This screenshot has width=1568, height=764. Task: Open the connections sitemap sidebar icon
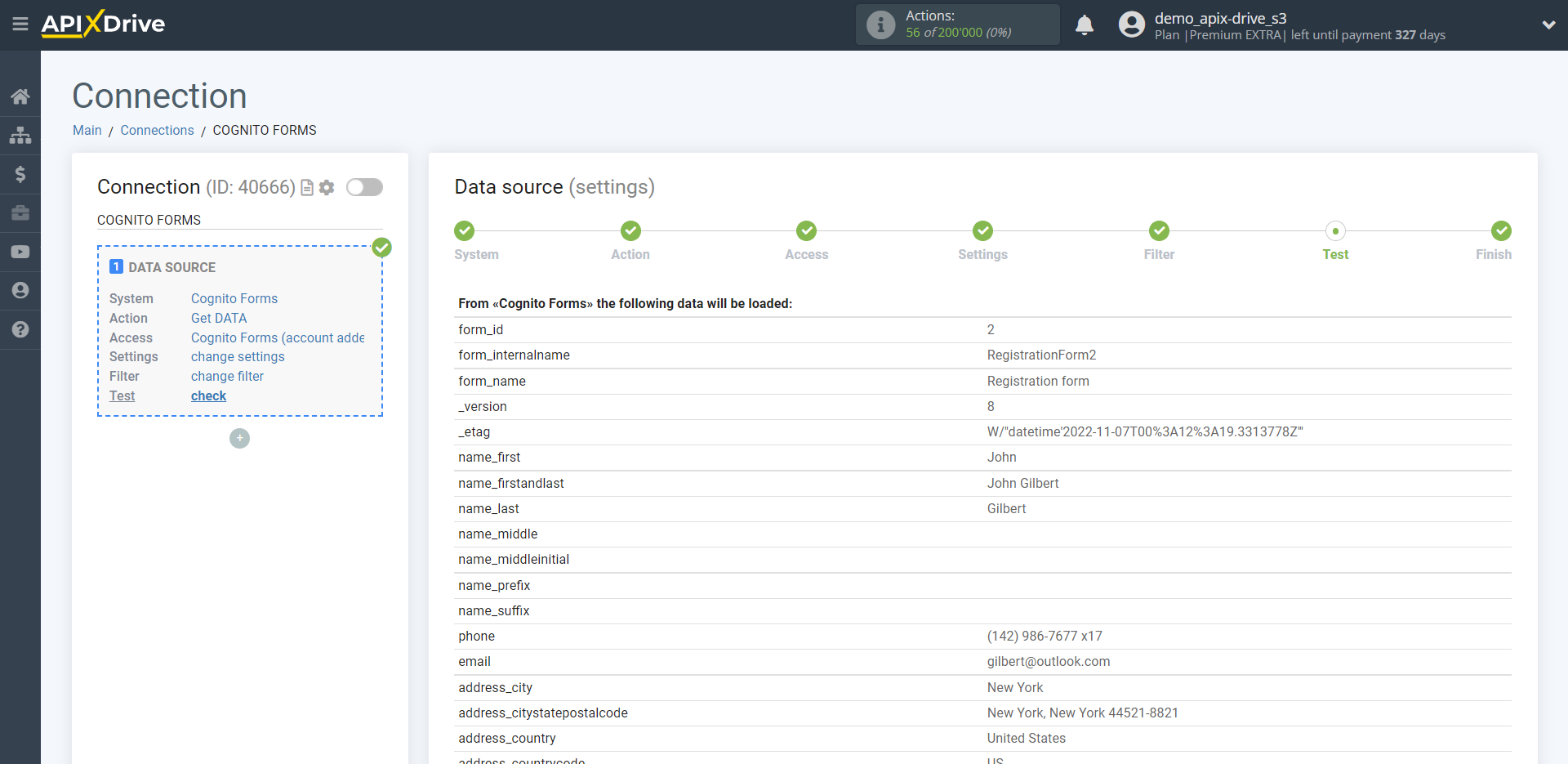[20, 135]
